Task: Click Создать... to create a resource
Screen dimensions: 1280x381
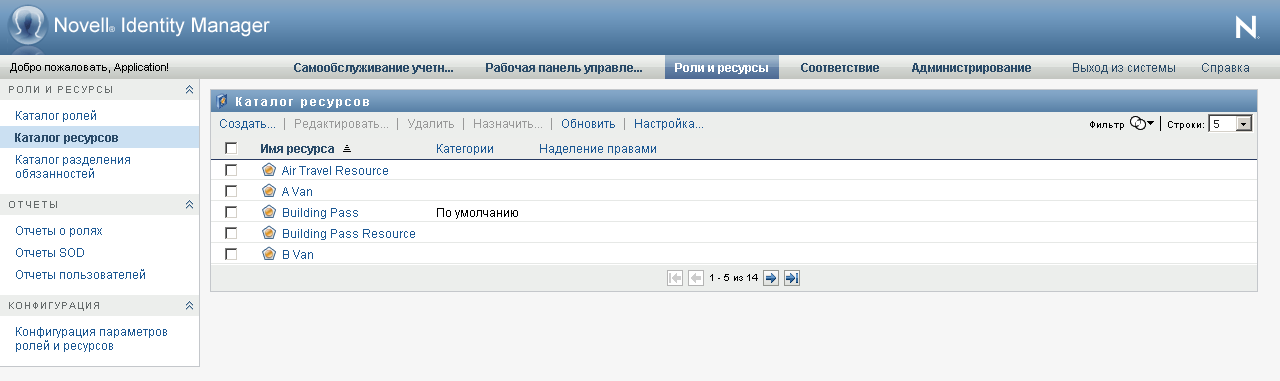Action: tap(247, 124)
